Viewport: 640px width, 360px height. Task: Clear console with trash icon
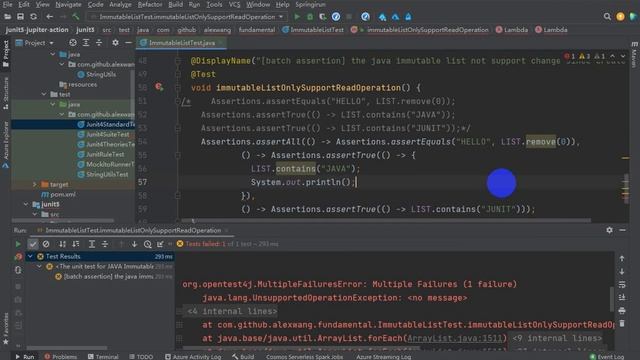(622, 324)
